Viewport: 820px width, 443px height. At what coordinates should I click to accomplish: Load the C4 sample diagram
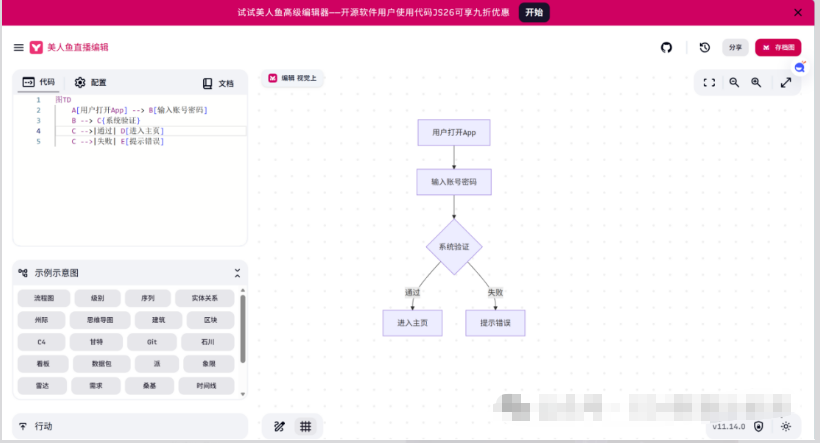click(41, 342)
